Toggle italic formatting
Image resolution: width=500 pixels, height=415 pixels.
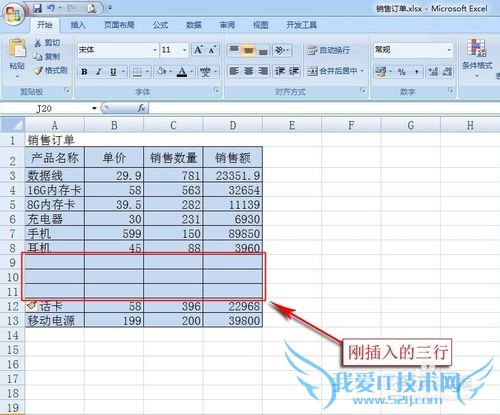tap(99, 72)
